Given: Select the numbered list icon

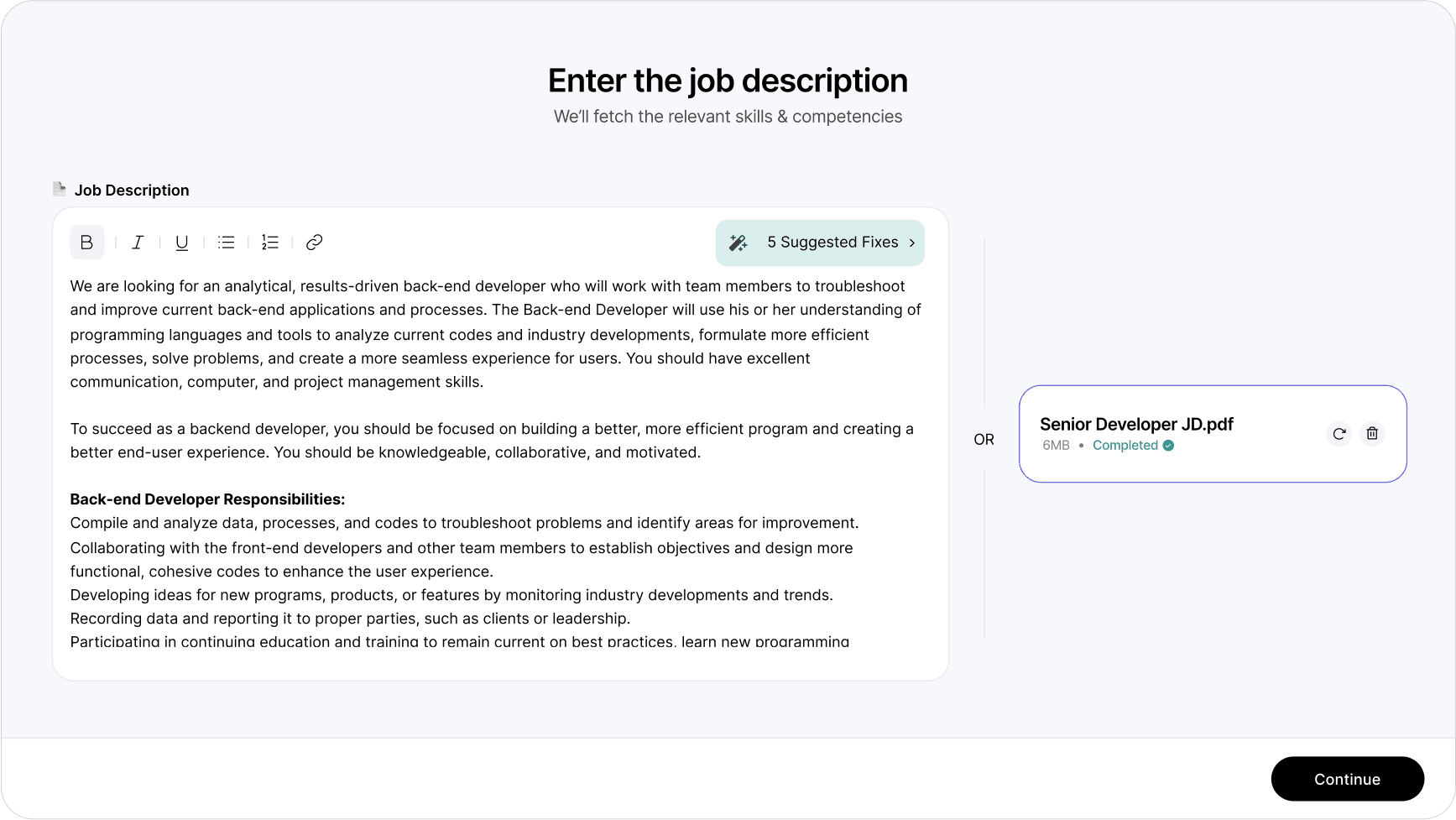Looking at the screenshot, I should pos(269,243).
